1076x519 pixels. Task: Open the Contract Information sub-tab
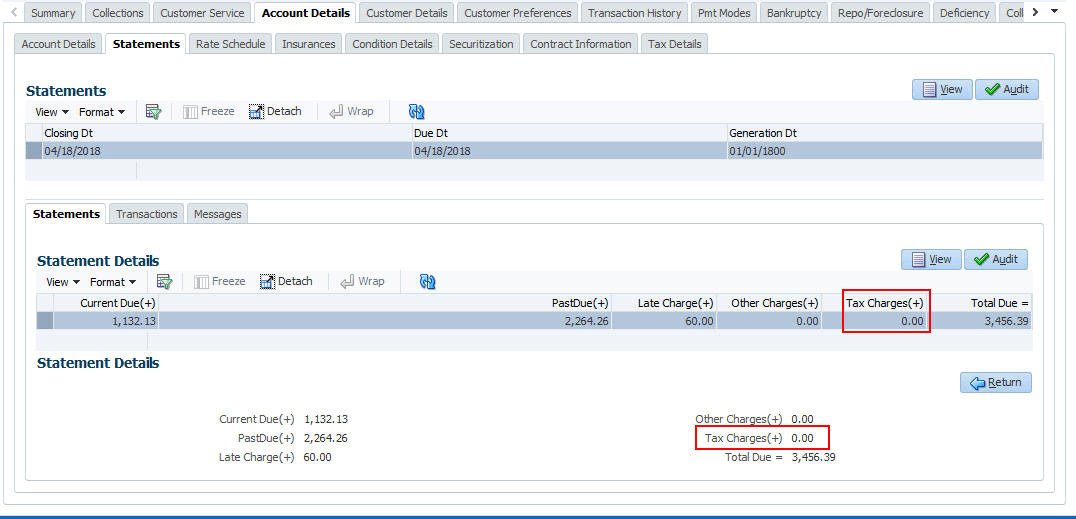[581, 44]
